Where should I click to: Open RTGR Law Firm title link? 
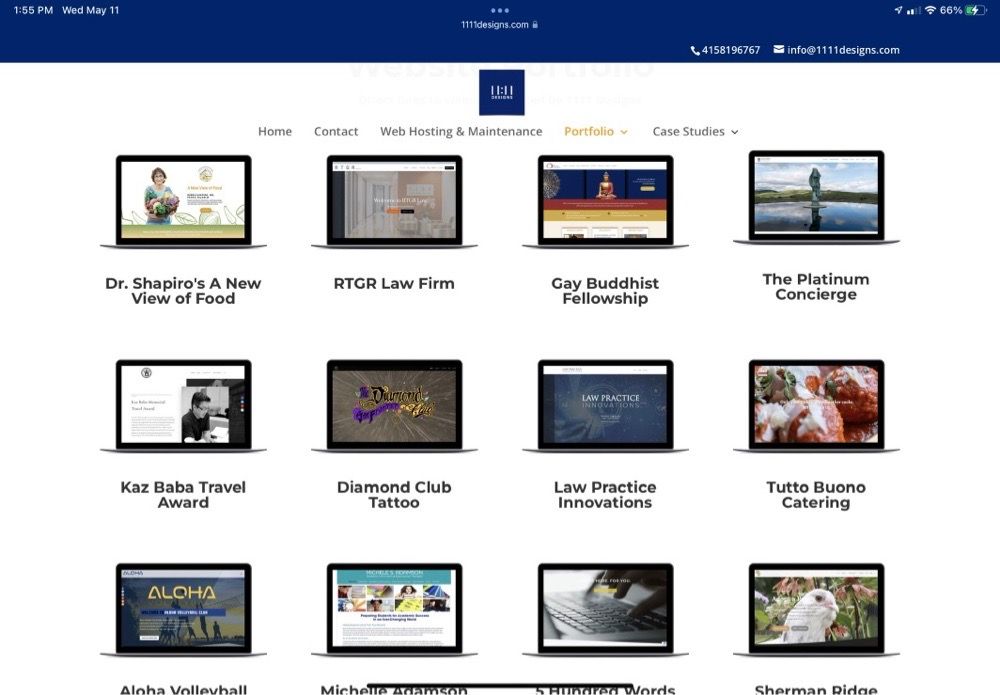pos(394,283)
